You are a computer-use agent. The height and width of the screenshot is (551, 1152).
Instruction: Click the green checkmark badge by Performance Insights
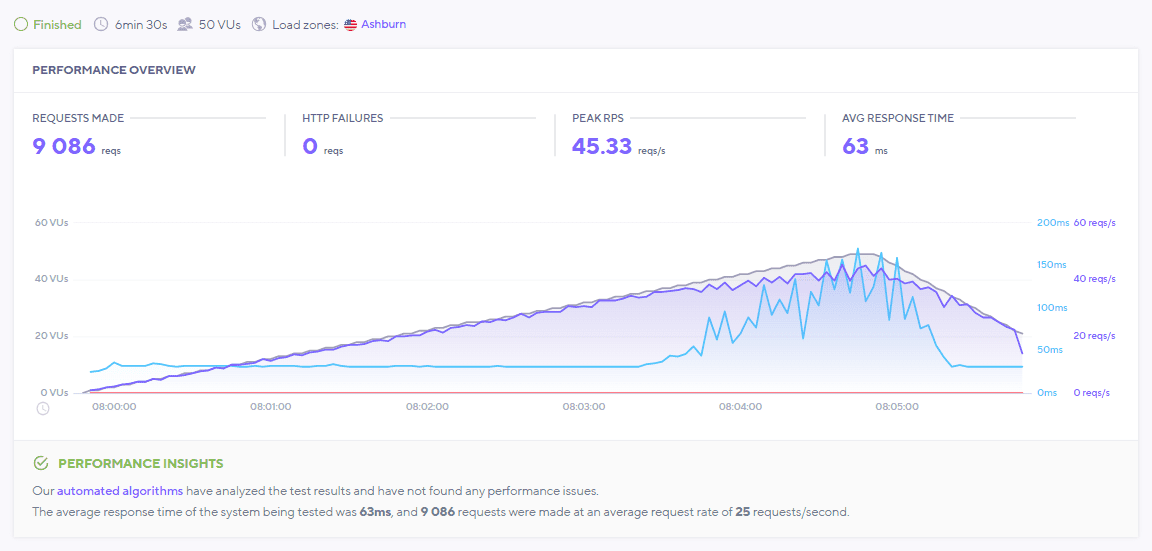[x=41, y=463]
